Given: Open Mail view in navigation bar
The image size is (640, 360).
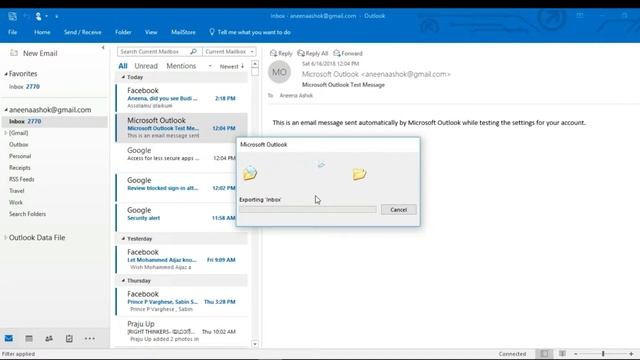Looking at the screenshot, I should (x=9, y=338).
